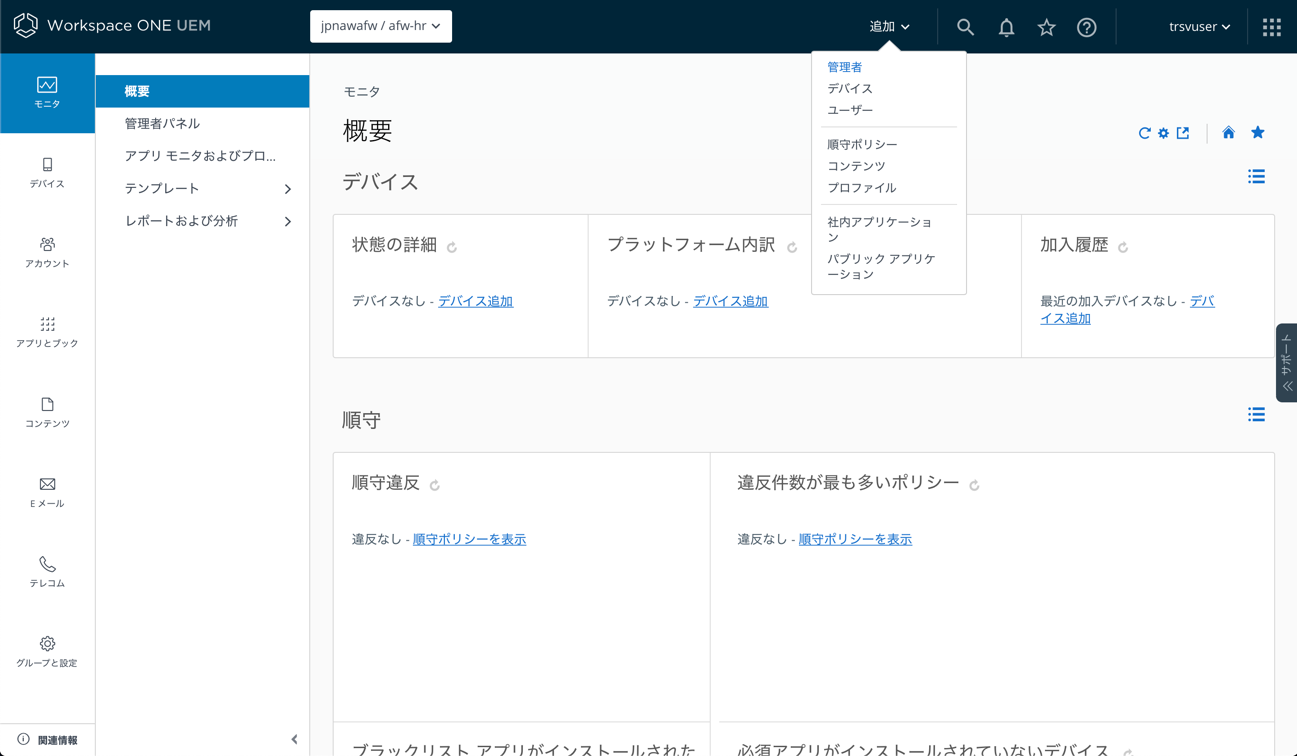Export page via the pop-out icon
1297x756 pixels.
pyautogui.click(x=1183, y=133)
